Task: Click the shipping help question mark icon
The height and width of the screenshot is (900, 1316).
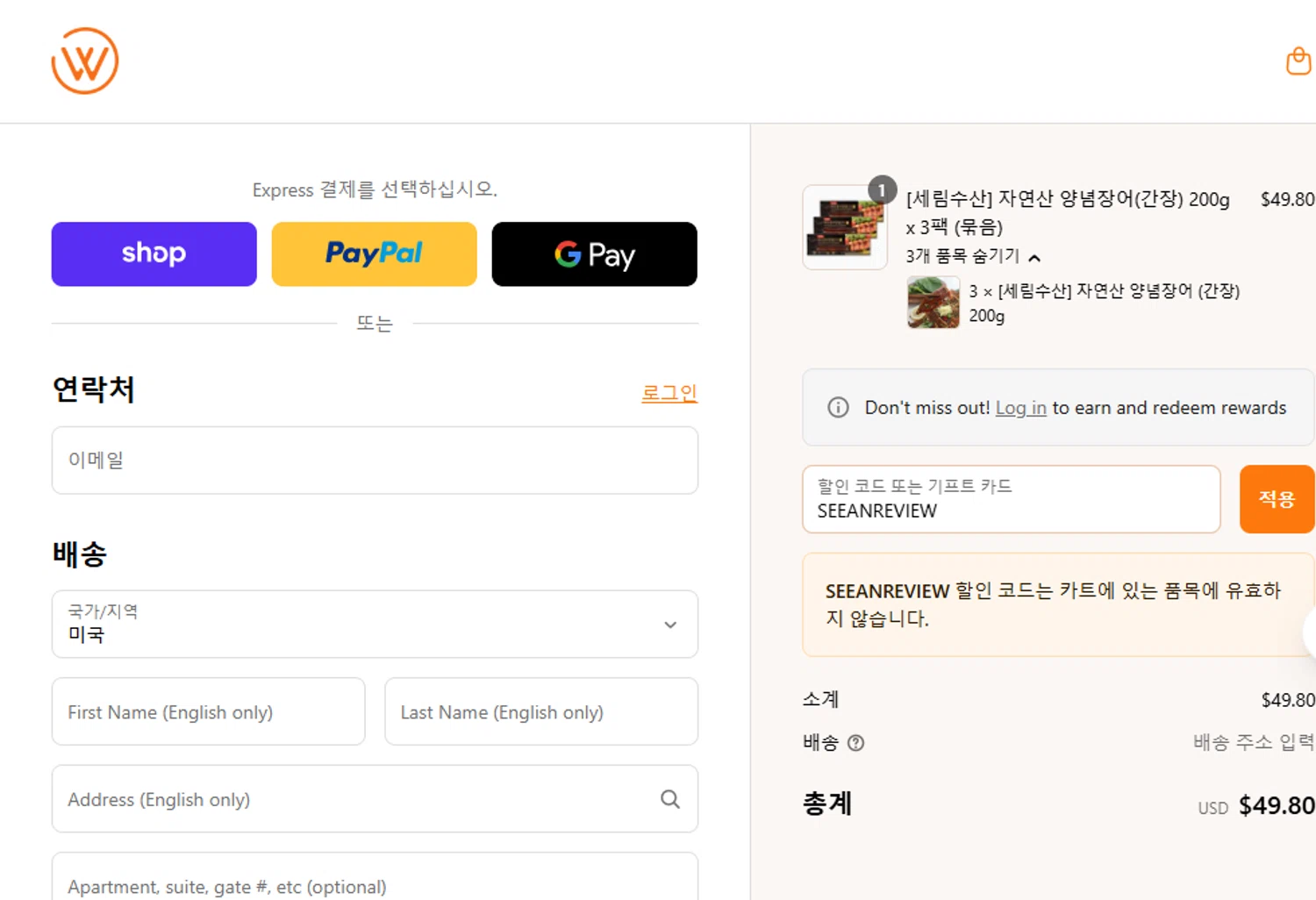Action: click(856, 743)
